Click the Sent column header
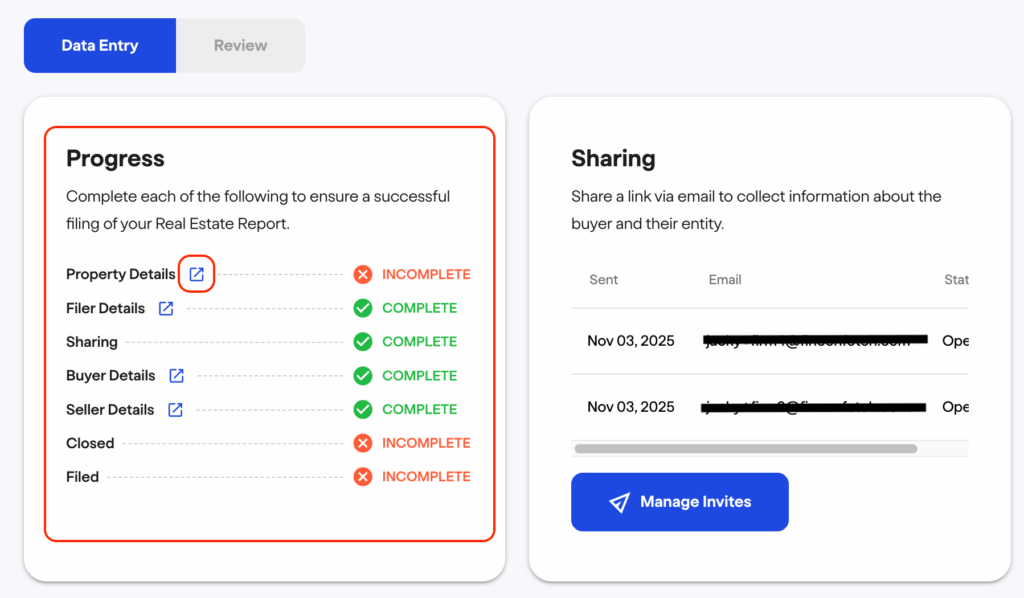The width and height of the screenshot is (1024, 598). 603,280
